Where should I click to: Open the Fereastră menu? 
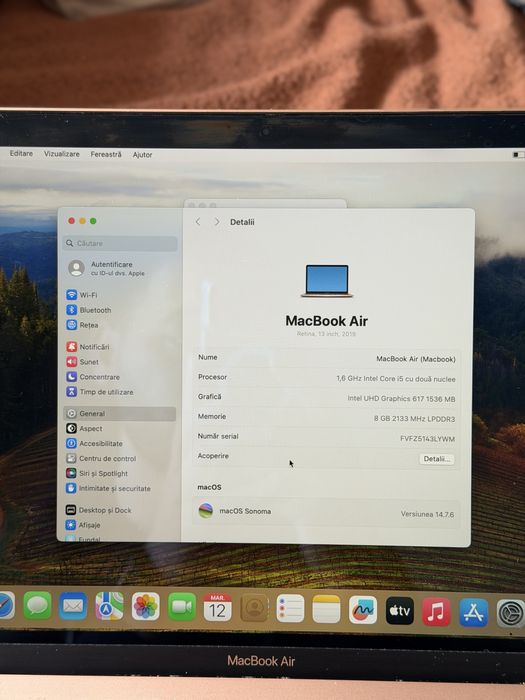click(x=106, y=154)
